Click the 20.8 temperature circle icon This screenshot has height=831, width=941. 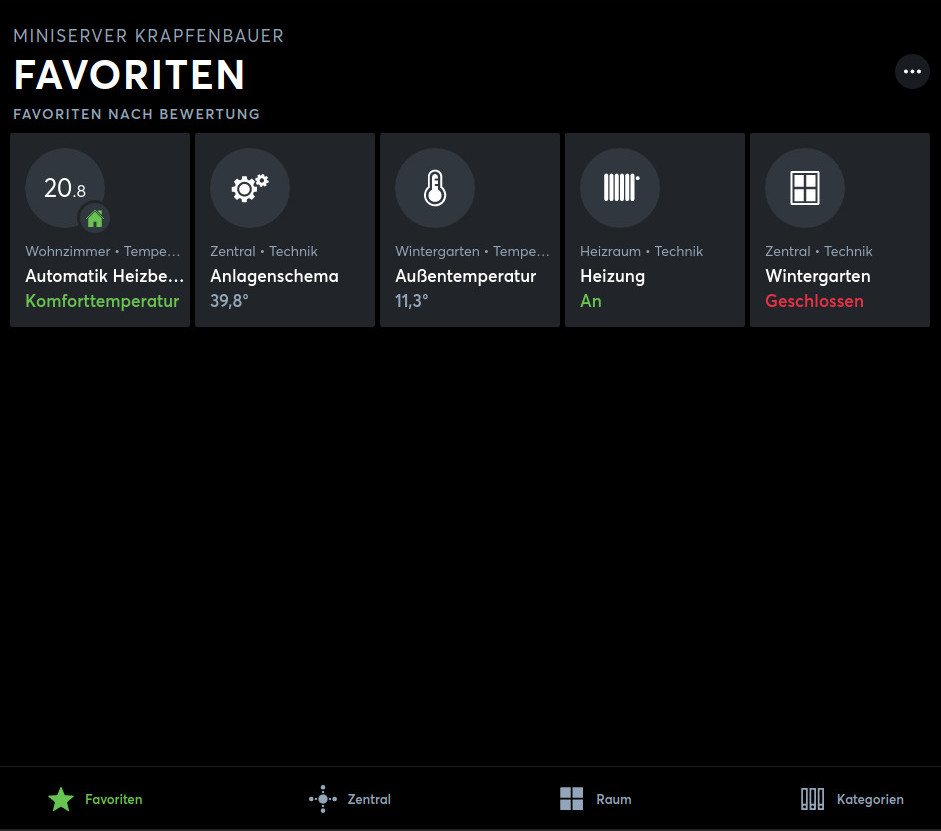[64, 187]
